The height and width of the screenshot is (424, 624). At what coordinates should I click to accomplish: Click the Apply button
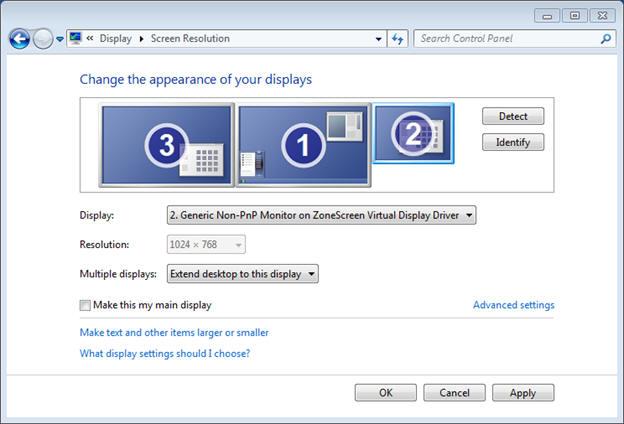point(523,393)
